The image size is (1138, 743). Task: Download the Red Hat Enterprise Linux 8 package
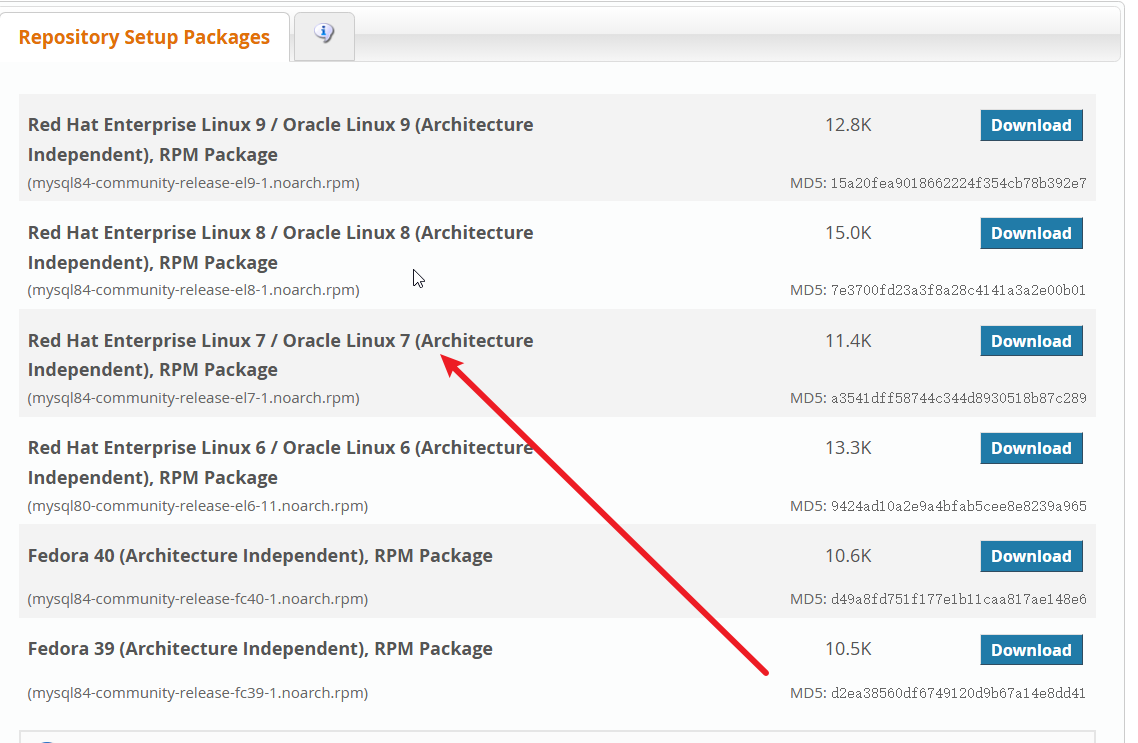(1031, 233)
